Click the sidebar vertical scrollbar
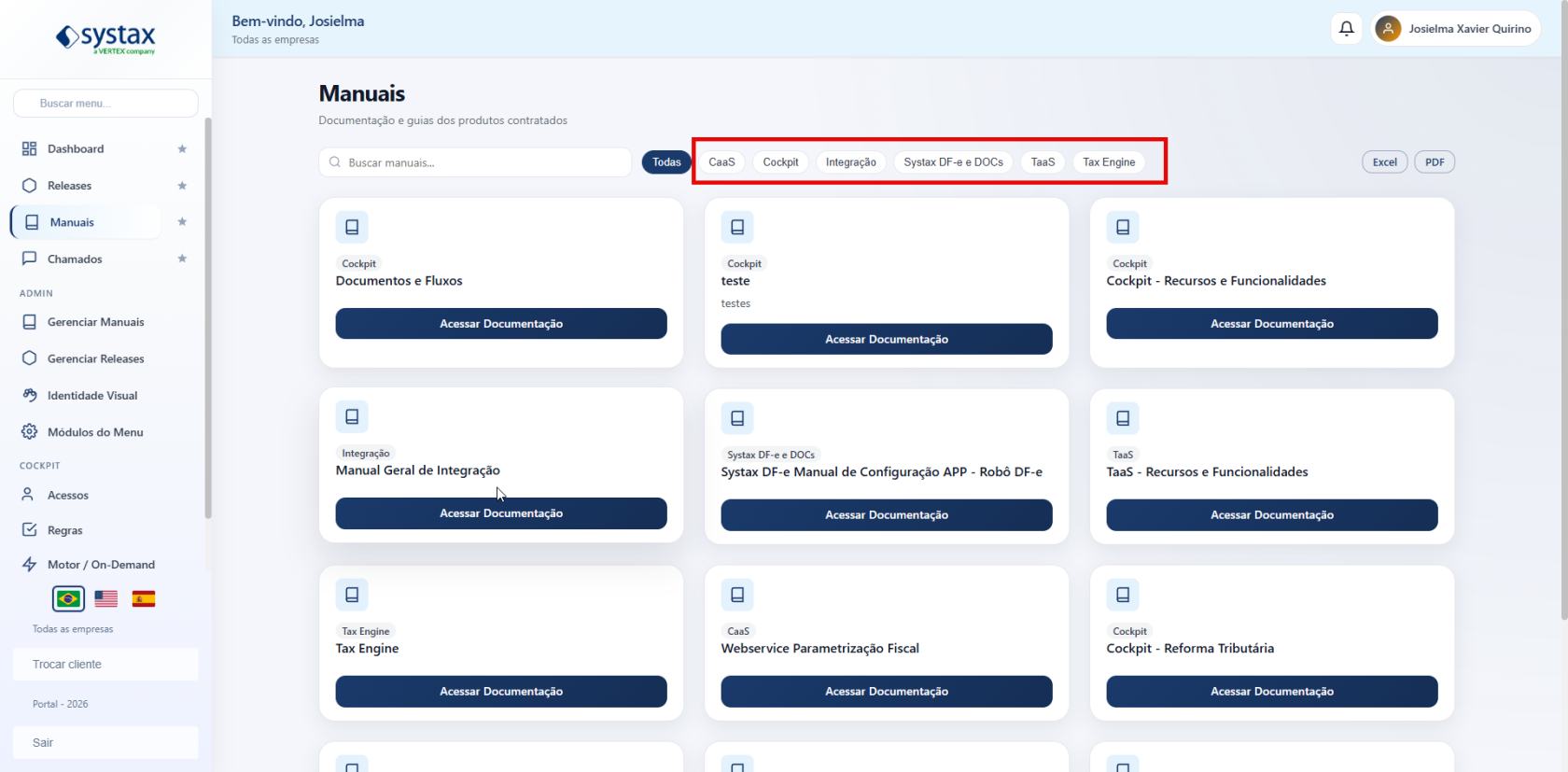The width and height of the screenshot is (1568, 772). (208, 317)
